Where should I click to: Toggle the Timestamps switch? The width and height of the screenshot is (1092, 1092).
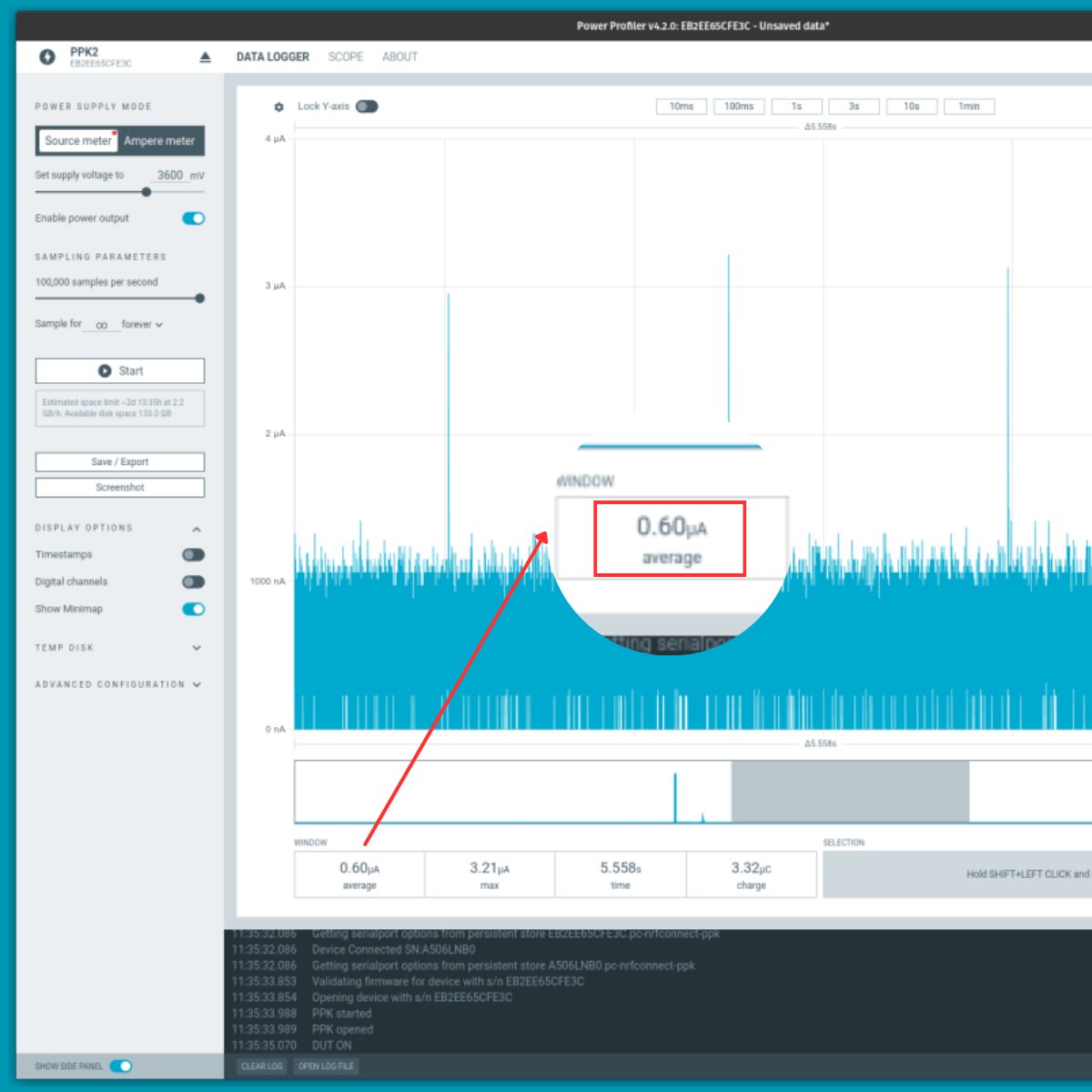tap(194, 555)
